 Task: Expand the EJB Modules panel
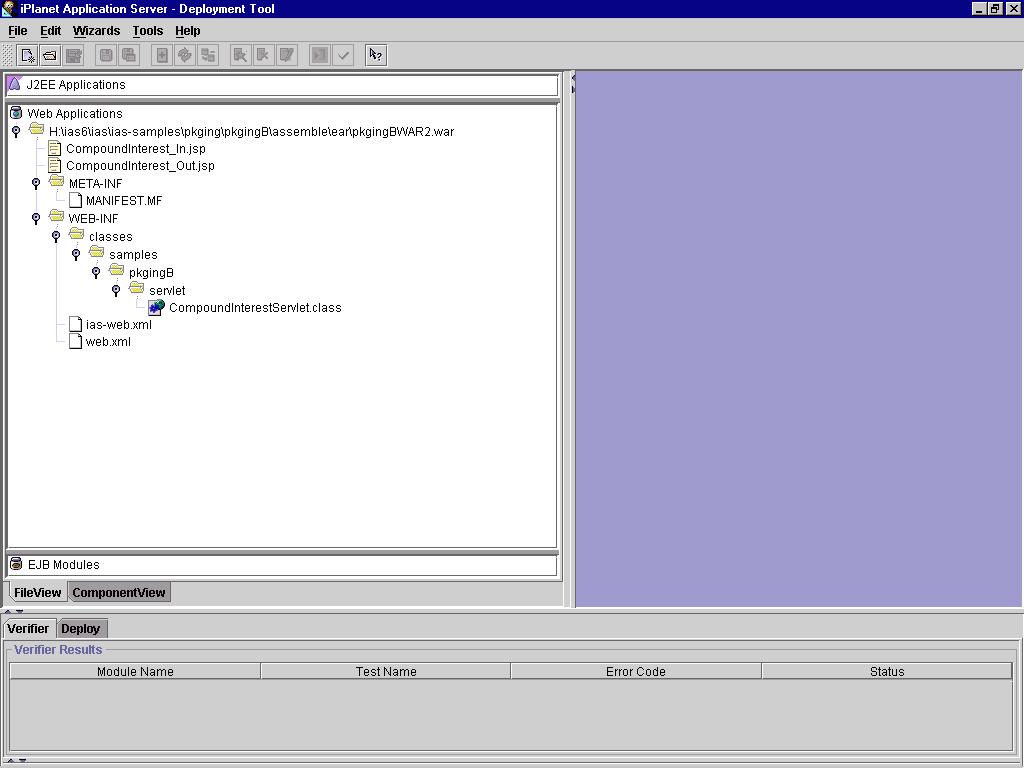[x=282, y=565]
